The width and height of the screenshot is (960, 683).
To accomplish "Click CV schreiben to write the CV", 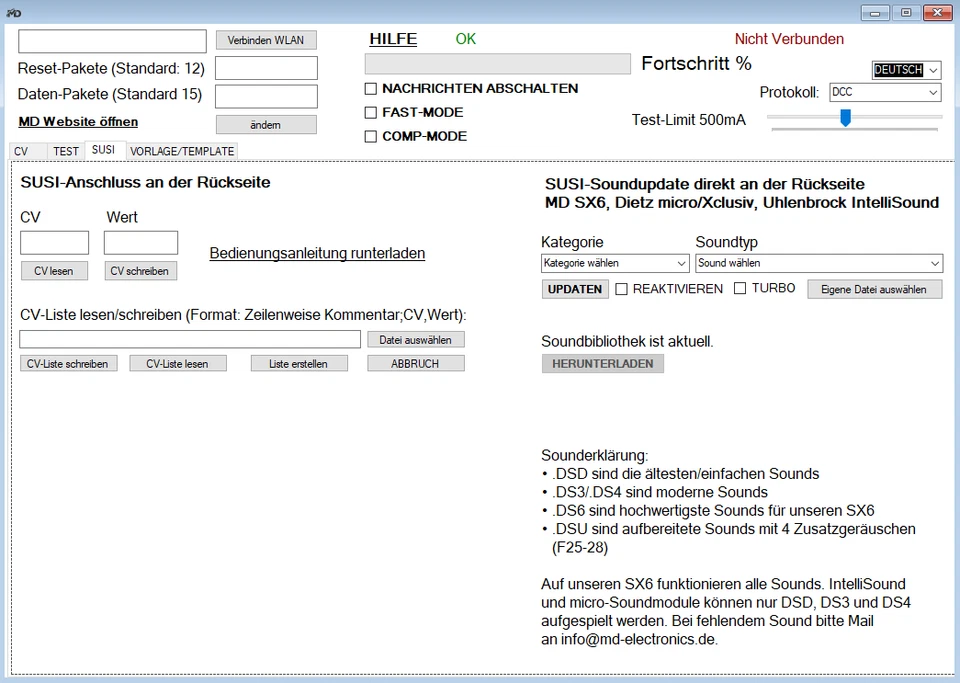I will [x=140, y=270].
